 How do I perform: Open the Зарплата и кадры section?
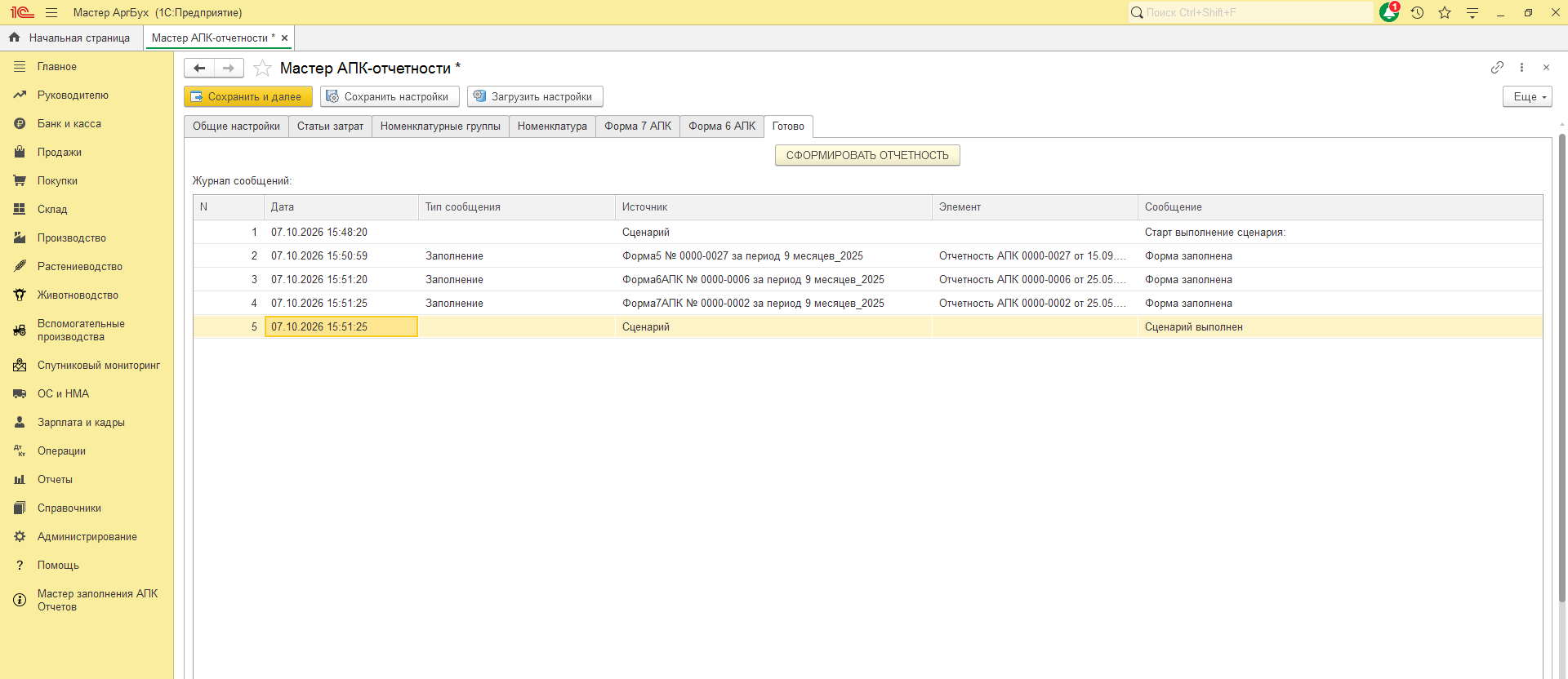click(x=87, y=423)
